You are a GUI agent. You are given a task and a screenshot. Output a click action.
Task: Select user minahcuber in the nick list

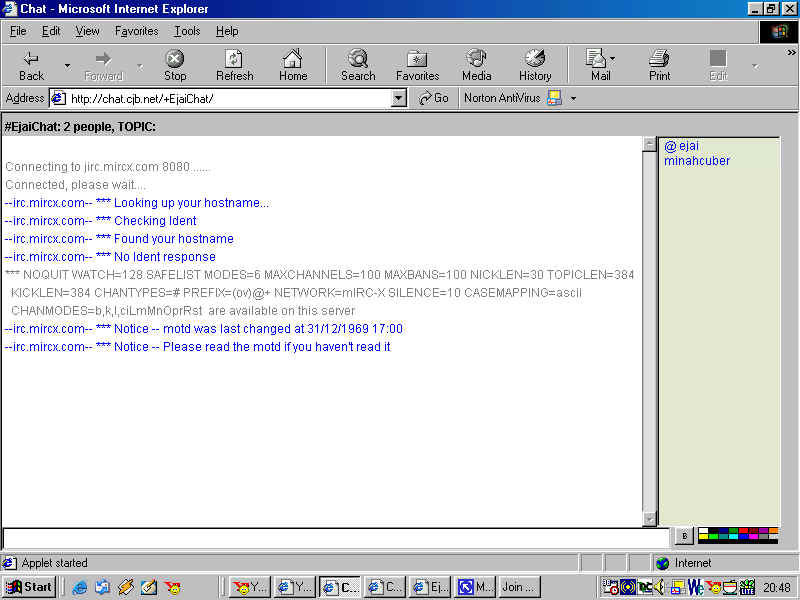[697, 161]
